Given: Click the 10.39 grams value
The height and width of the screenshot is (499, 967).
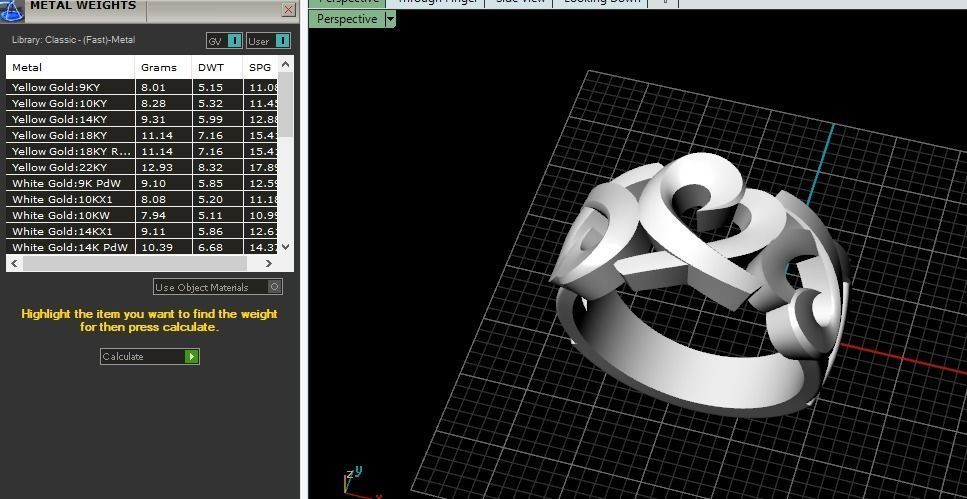Looking at the screenshot, I should pyautogui.click(x=157, y=247).
